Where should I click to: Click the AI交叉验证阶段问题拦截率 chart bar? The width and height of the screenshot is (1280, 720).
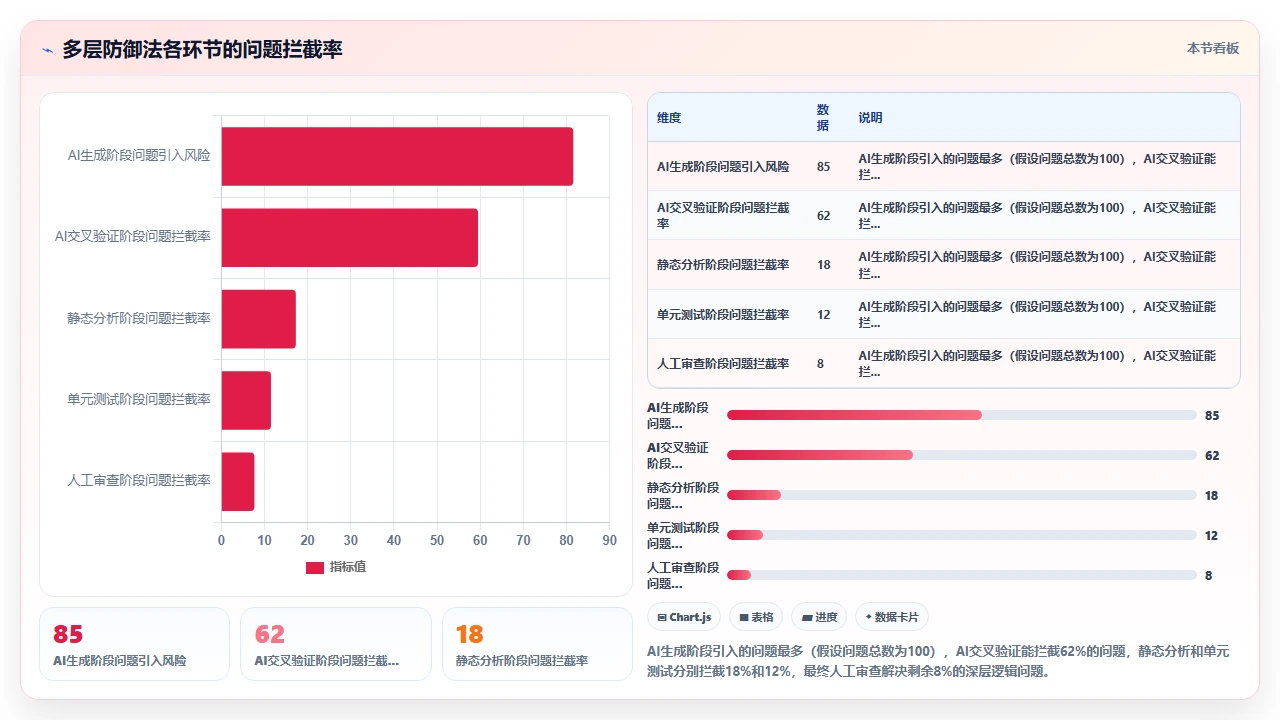click(x=350, y=237)
